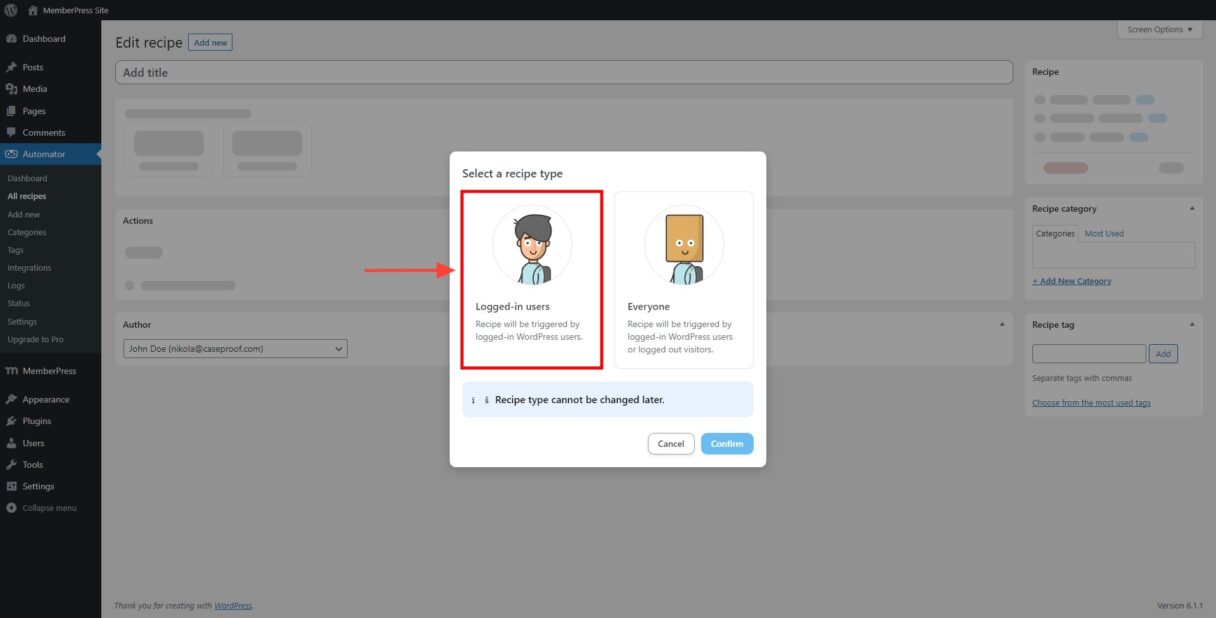Click Choose from the most used tags link
1216x618 pixels.
pos(1091,403)
